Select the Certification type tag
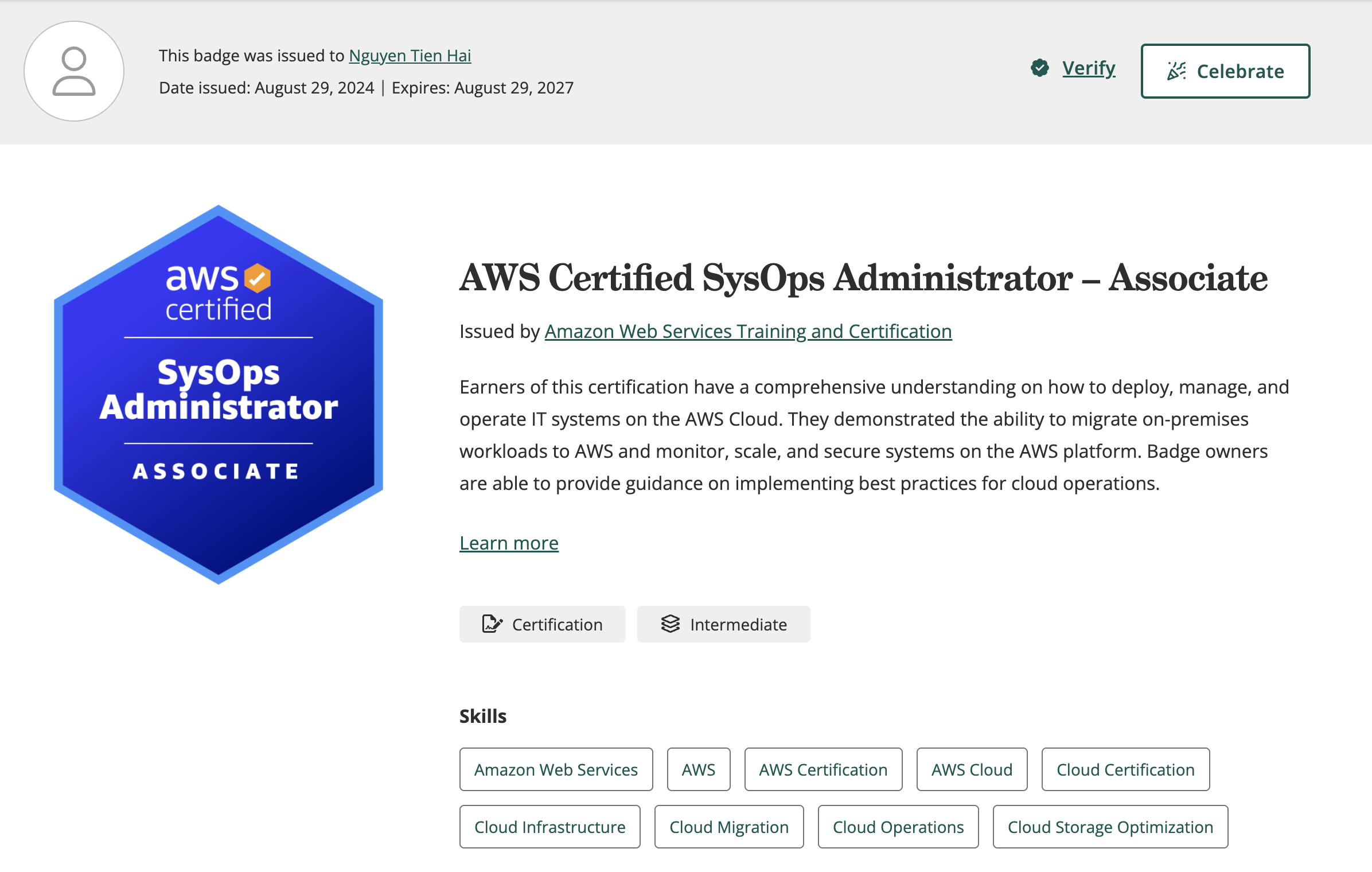 [542, 624]
